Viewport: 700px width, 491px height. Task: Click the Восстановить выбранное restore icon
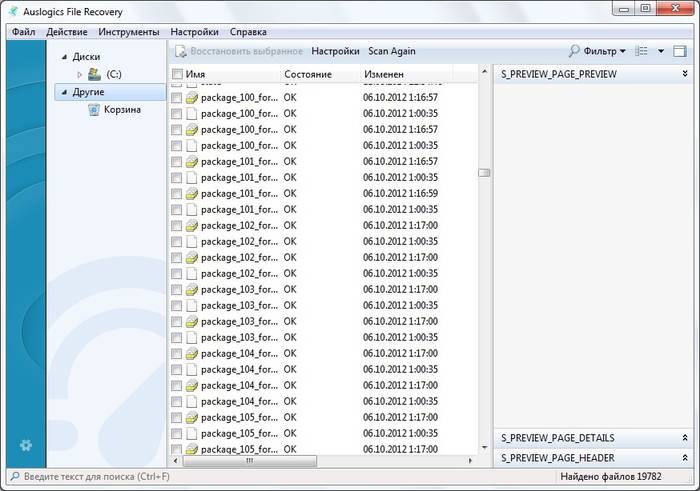[181, 51]
